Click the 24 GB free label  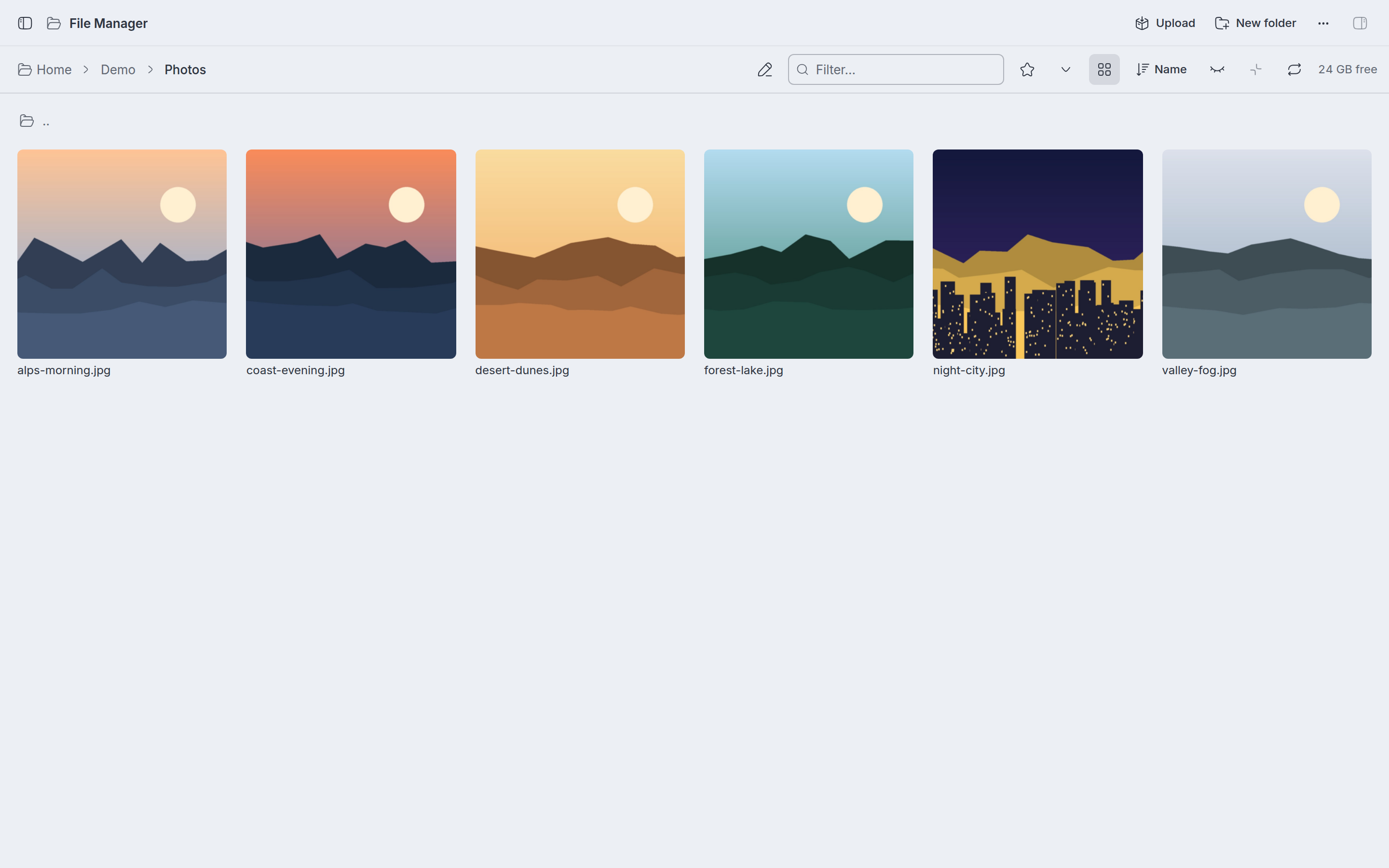point(1347,69)
